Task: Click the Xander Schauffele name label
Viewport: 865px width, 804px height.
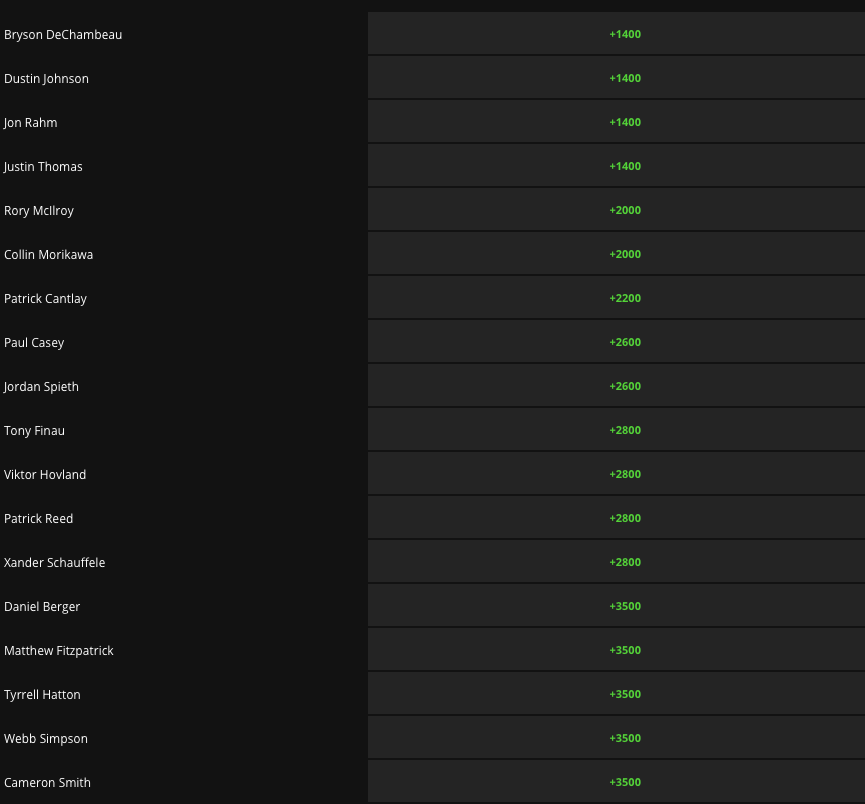Action: 54,563
